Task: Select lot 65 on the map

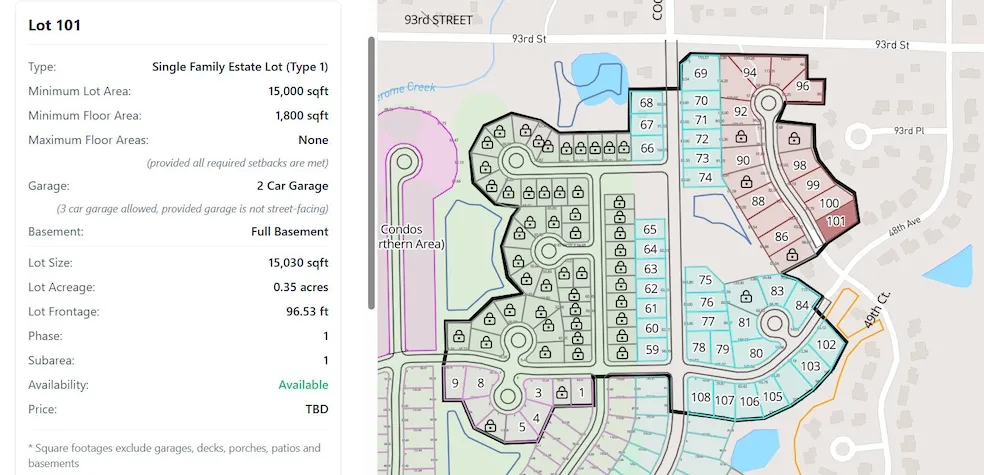Action: tap(650, 230)
